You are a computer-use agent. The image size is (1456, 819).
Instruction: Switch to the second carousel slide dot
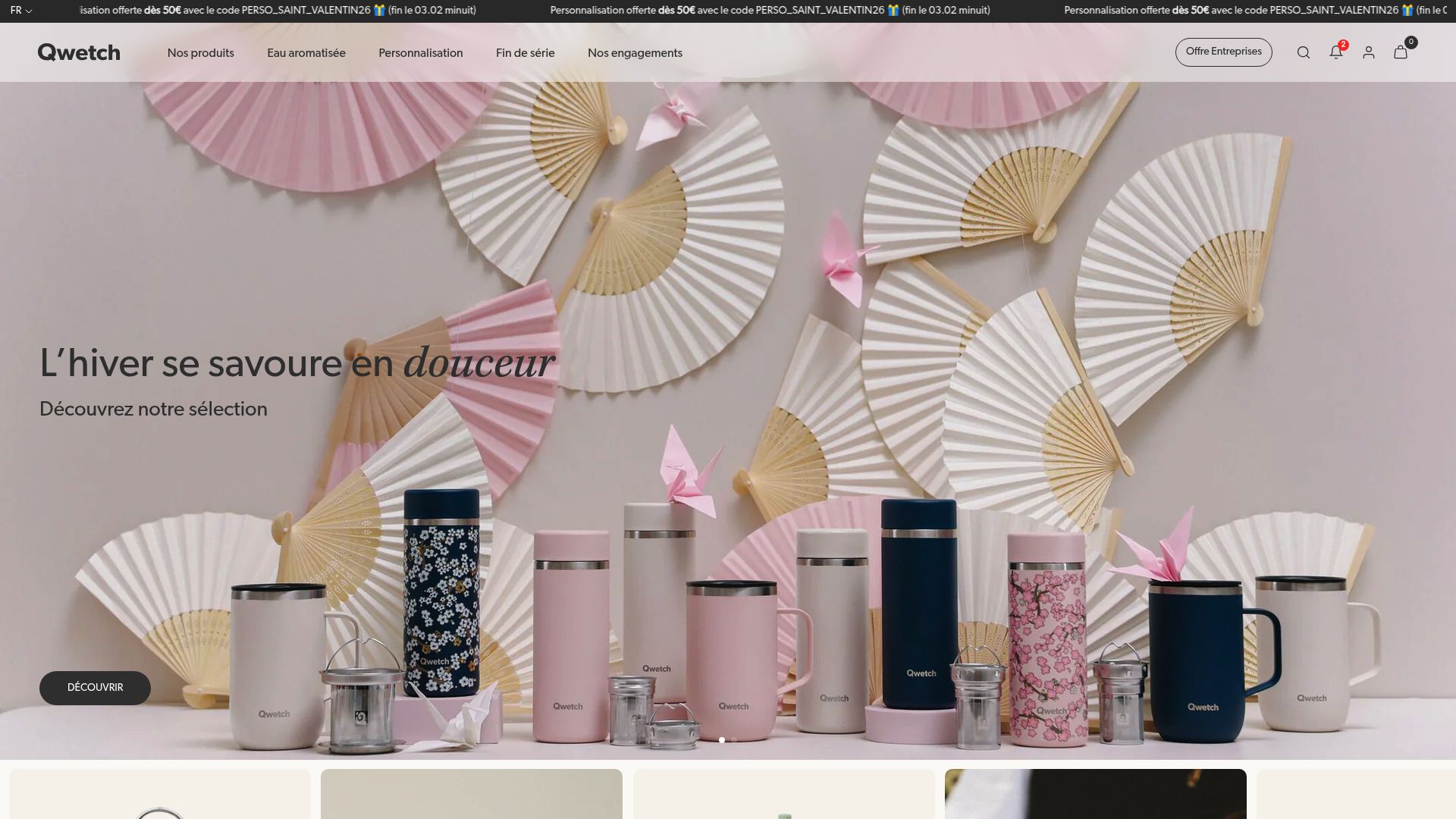[734, 740]
